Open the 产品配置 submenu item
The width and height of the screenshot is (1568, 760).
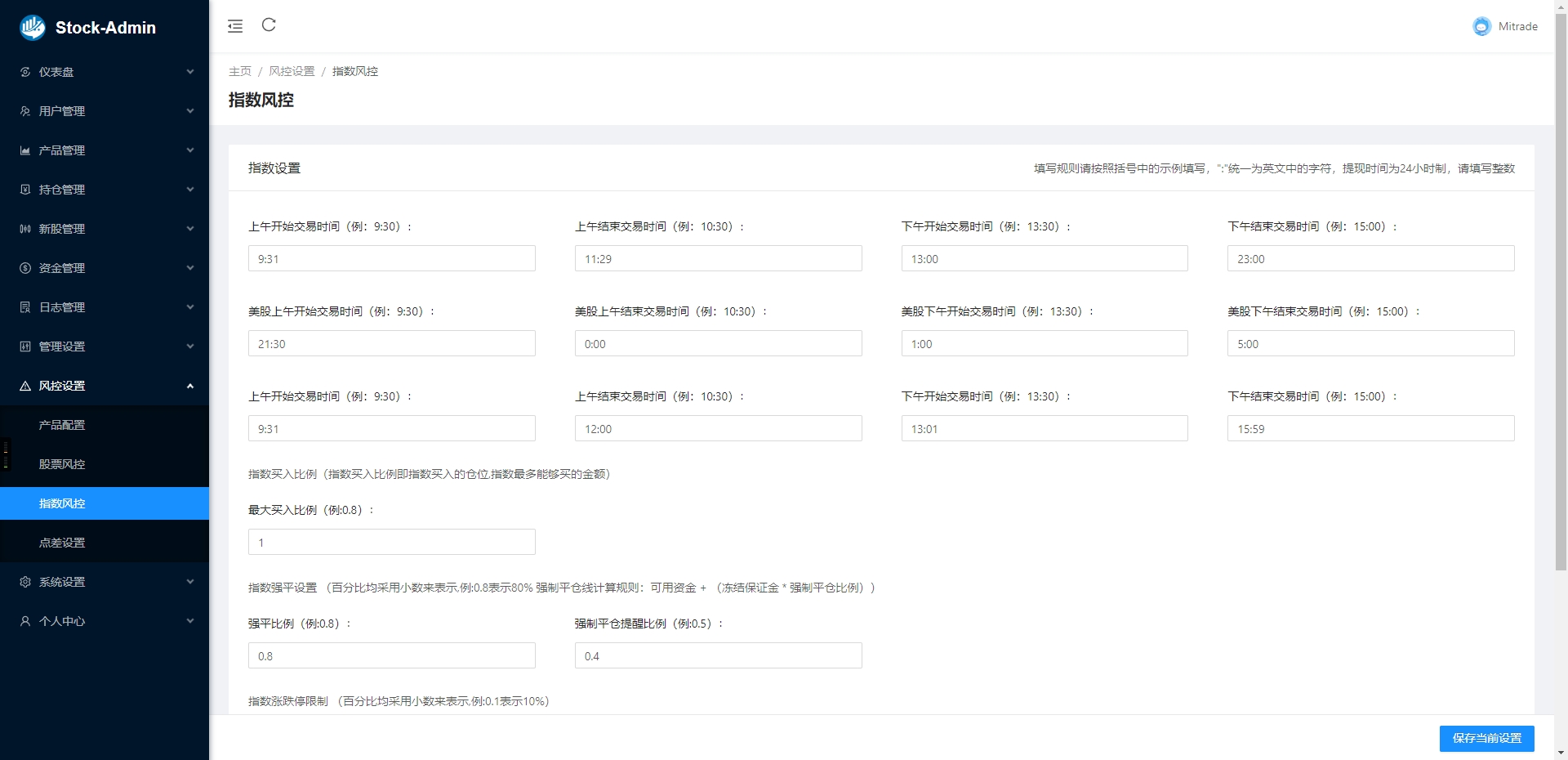click(105, 425)
